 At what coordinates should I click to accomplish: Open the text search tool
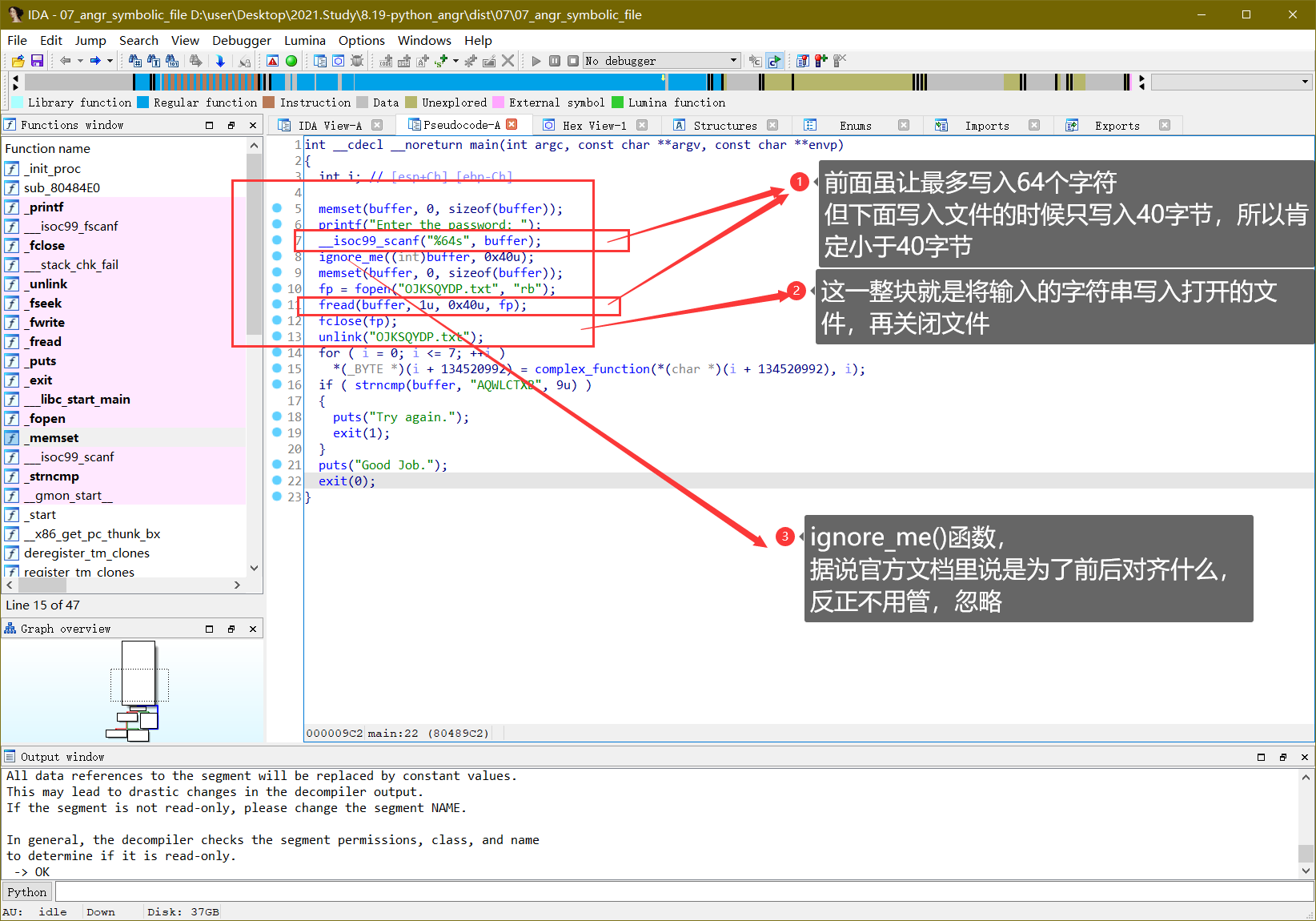coord(153,60)
